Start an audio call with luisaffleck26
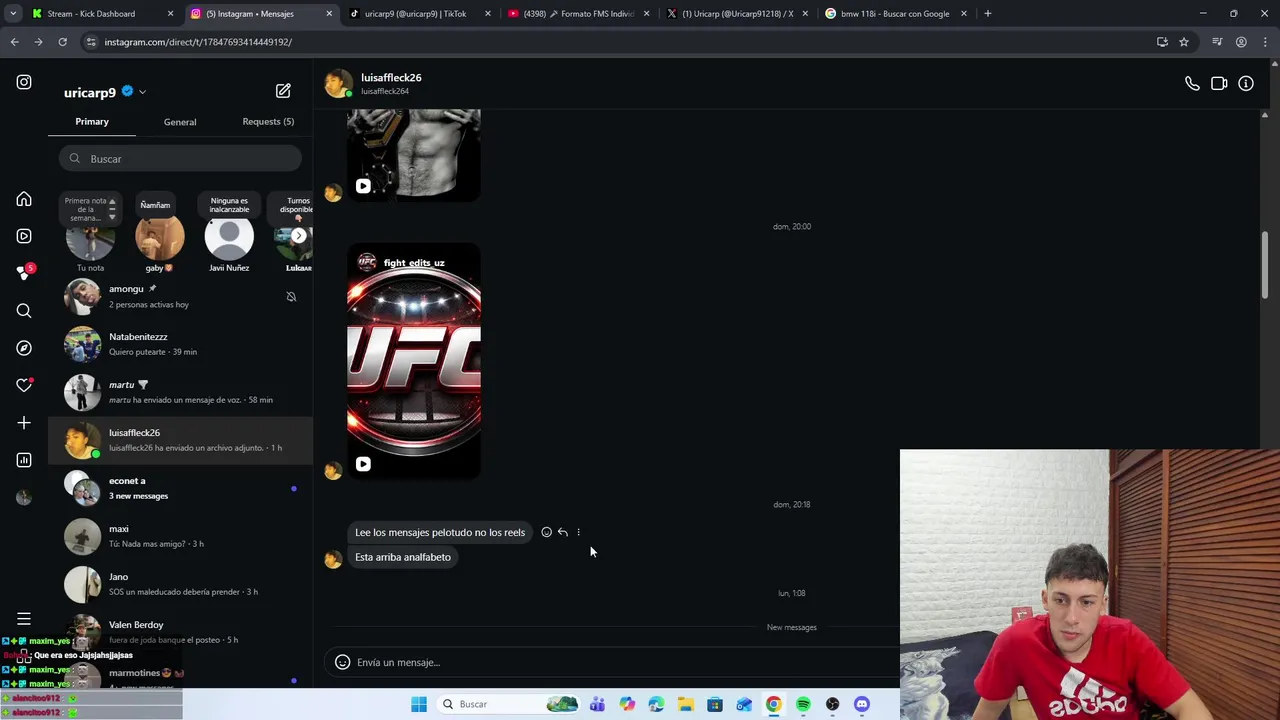 pos(1192,84)
